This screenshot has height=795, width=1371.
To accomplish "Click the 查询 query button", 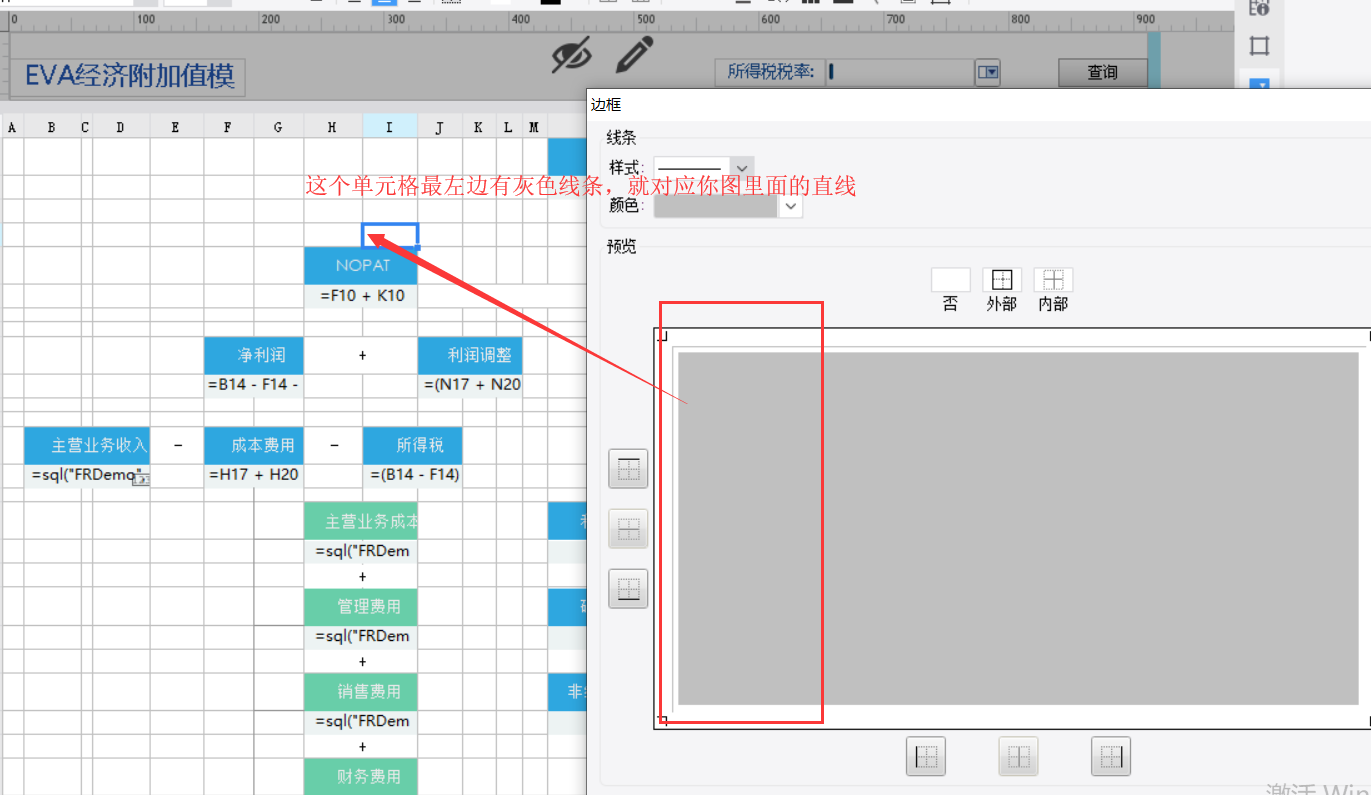I will click(x=1102, y=72).
